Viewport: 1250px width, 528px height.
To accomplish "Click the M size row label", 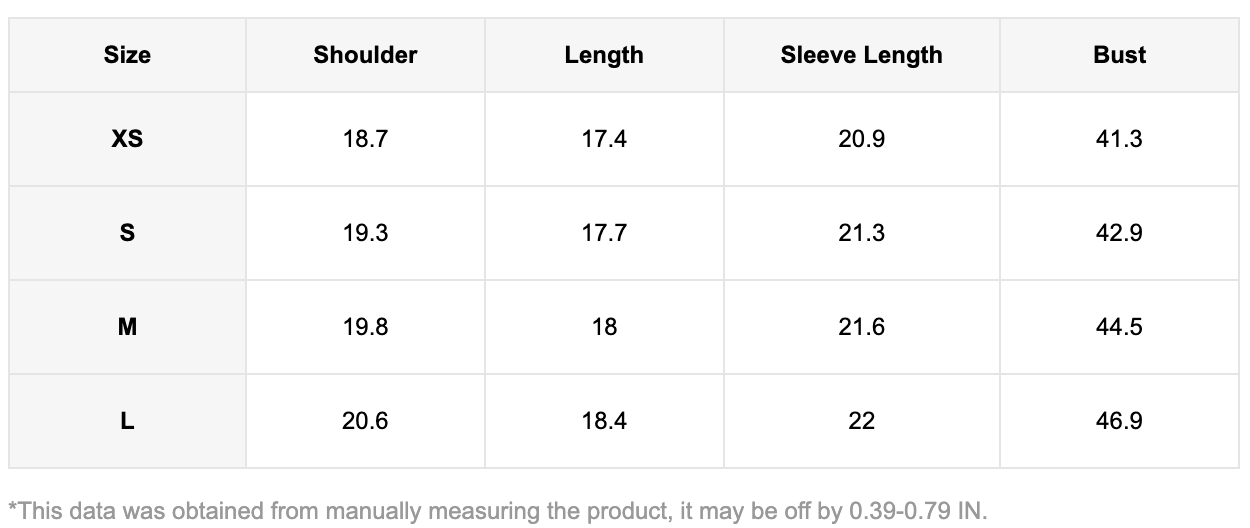I will pyautogui.click(x=127, y=327).
